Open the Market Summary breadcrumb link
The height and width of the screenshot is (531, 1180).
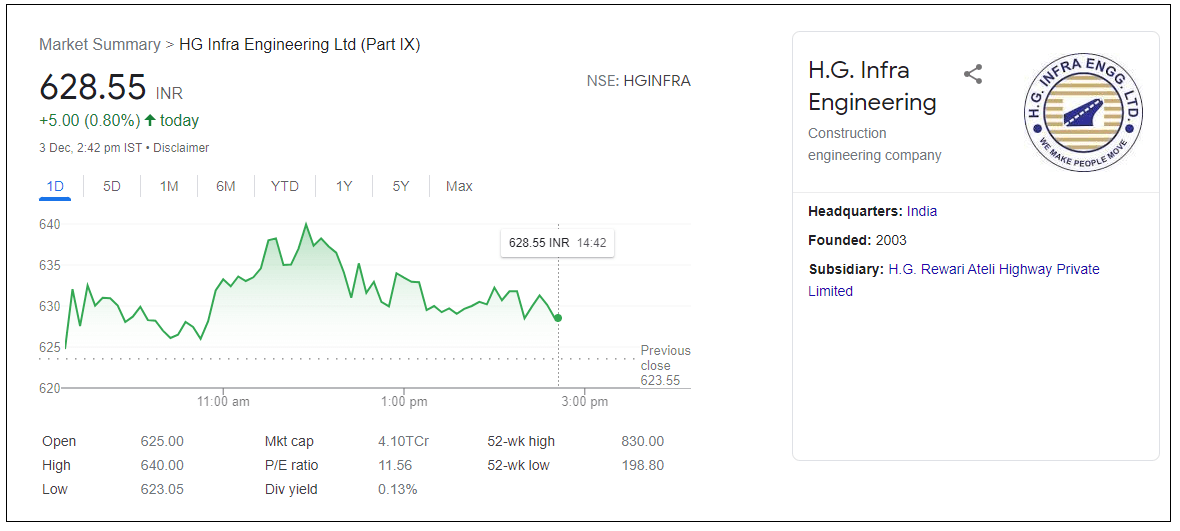[99, 45]
